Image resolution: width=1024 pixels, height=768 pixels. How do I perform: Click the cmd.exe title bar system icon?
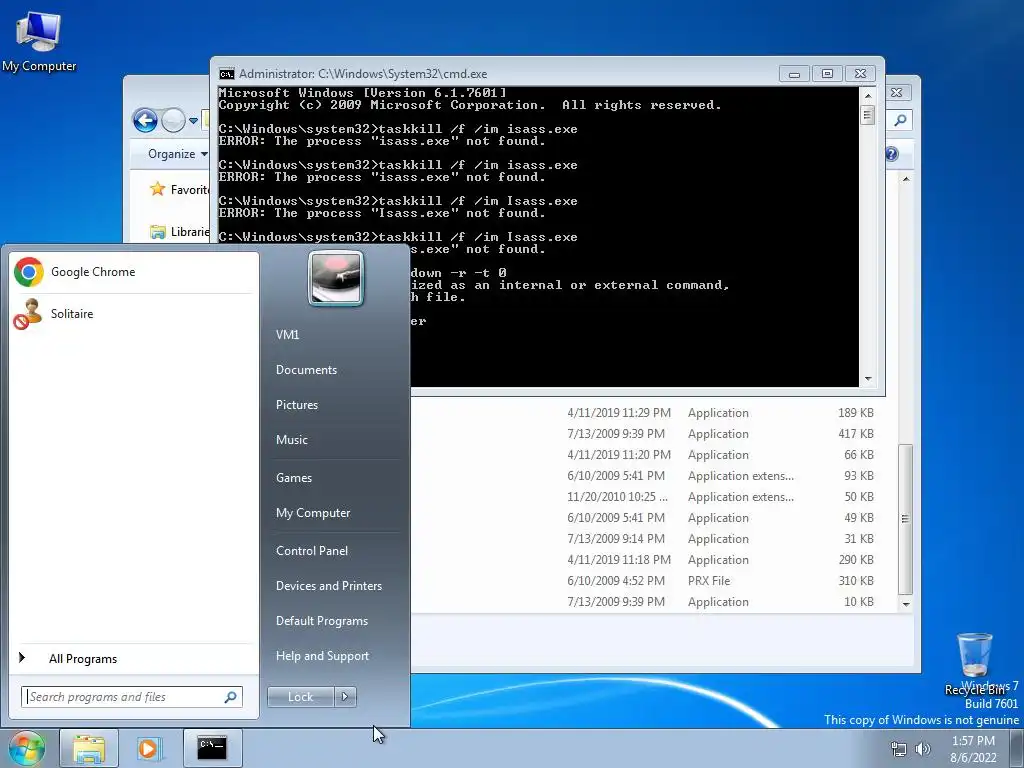pos(227,74)
